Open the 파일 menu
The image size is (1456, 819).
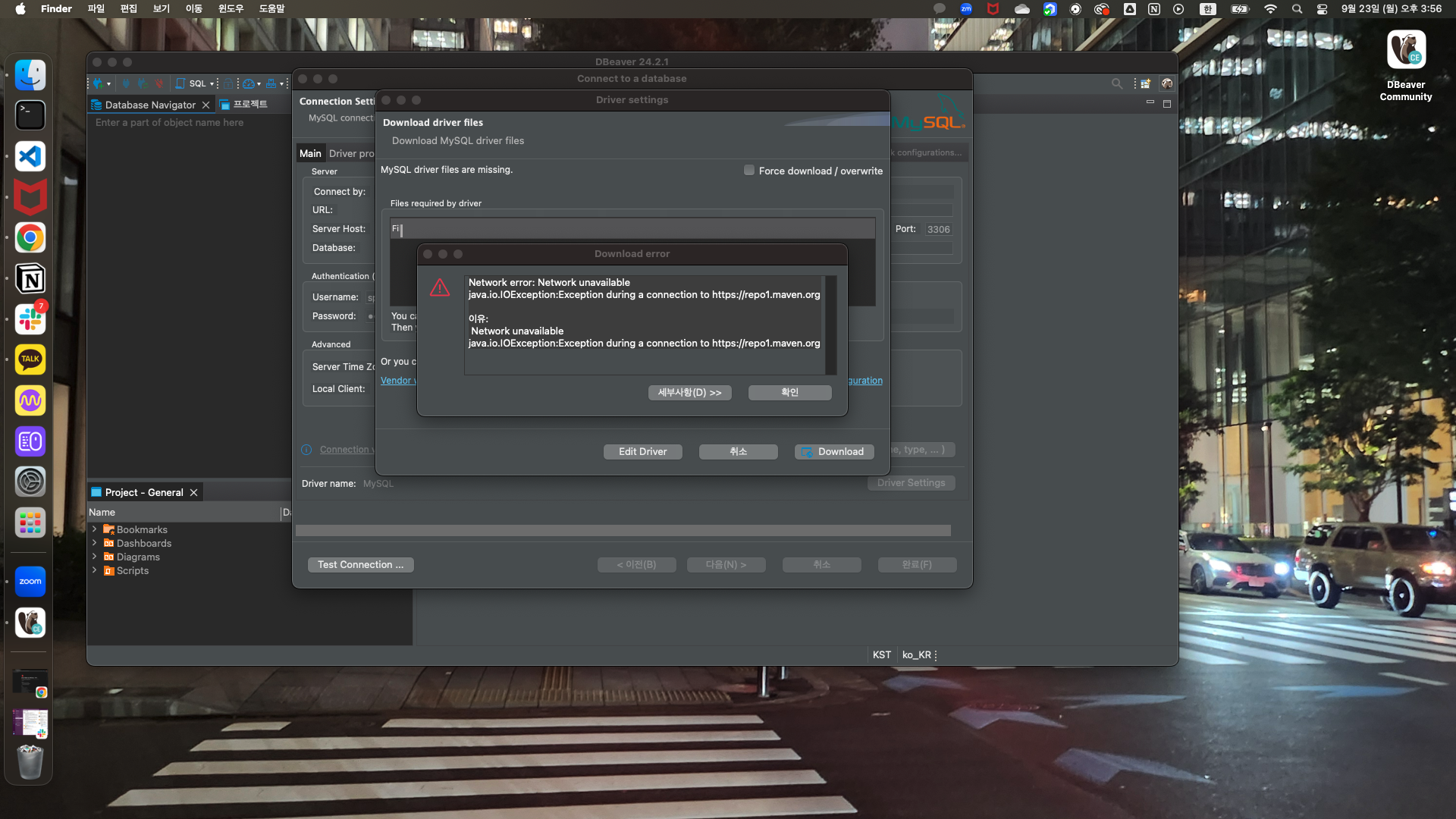(x=96, y=9)
